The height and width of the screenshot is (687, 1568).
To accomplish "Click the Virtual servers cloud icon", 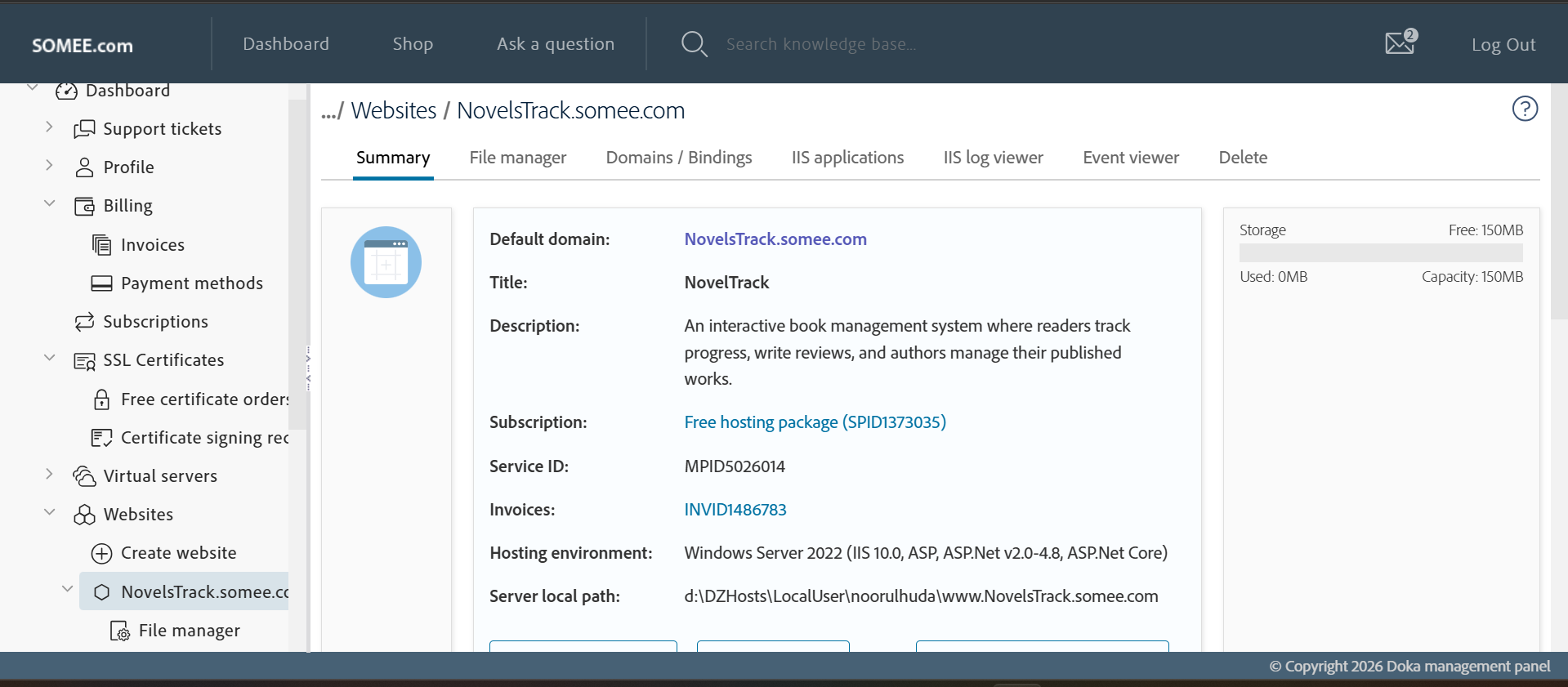I will click(x=84, y=476).
